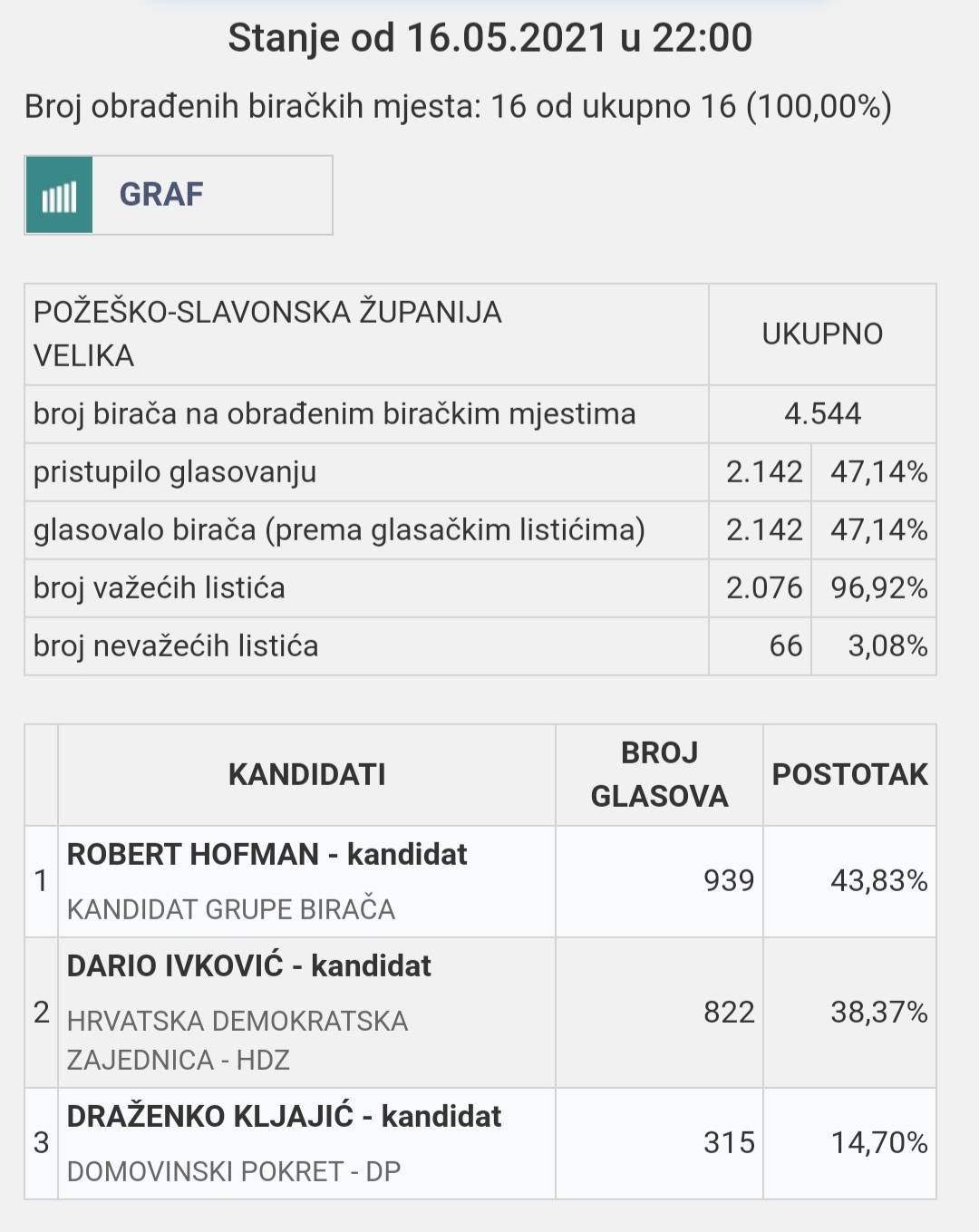Image resolution: width=979 pixels, height=1232 pixels.
Task: Click the BROJ GLASOVA column header
Action: click(x=659, y=775)
